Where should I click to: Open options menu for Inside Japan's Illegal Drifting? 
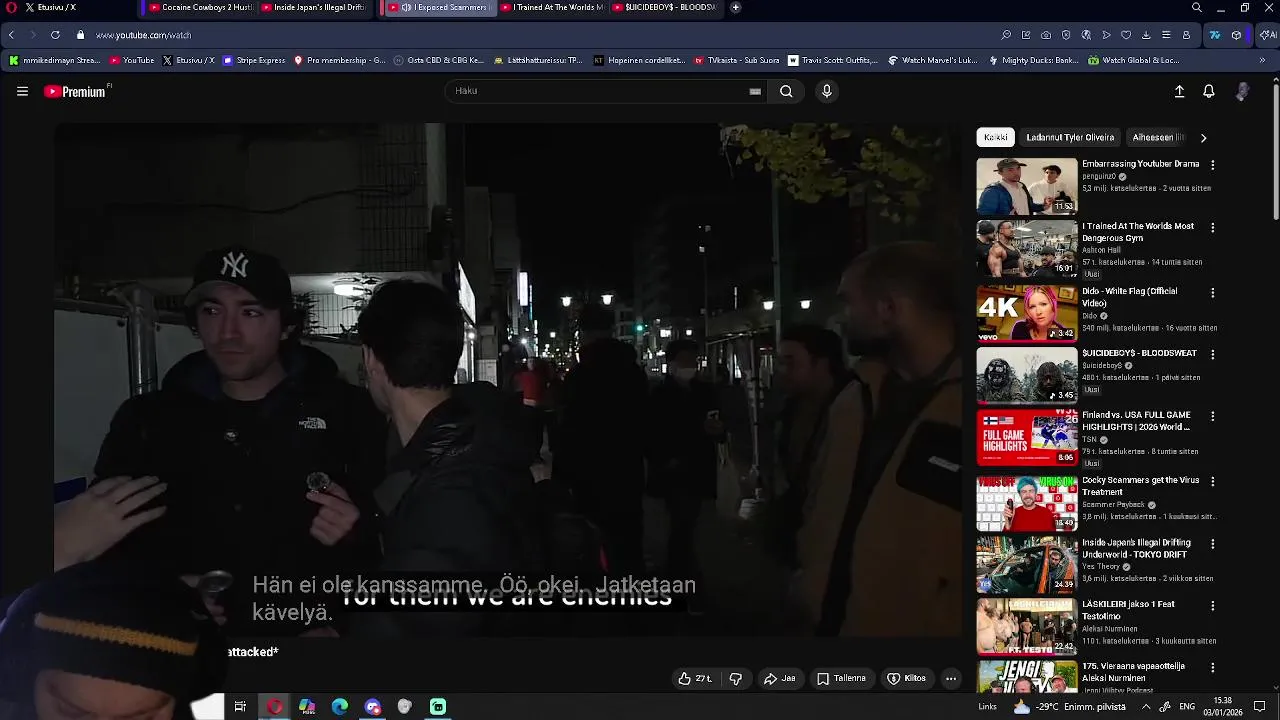[x=1213, y=544]
